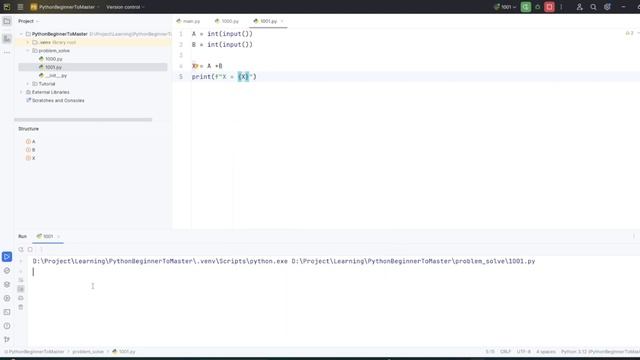Expand .venv library root folder
Screen dimensions: 640x360
pyautogui.click(x=28, y=42)
